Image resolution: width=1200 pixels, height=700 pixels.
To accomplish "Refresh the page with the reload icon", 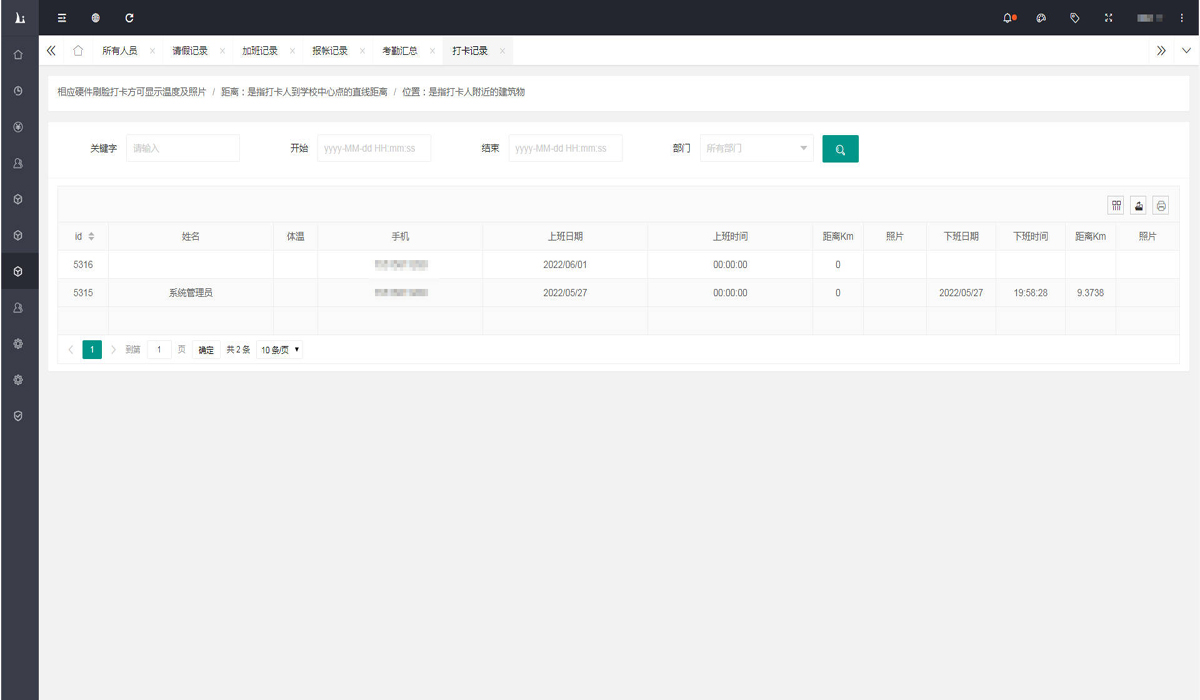I will click(129, 18).
